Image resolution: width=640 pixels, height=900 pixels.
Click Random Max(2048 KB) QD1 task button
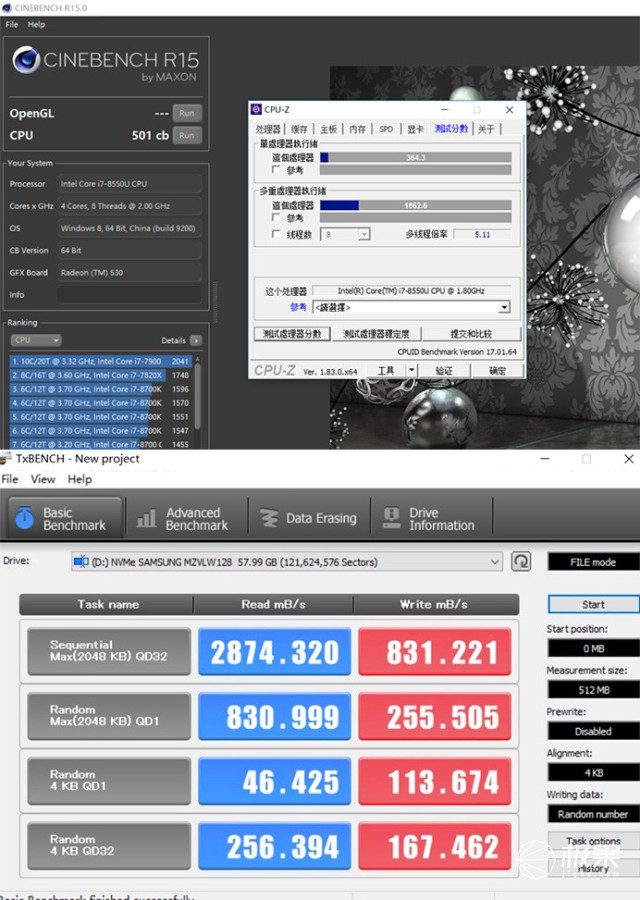109,716
